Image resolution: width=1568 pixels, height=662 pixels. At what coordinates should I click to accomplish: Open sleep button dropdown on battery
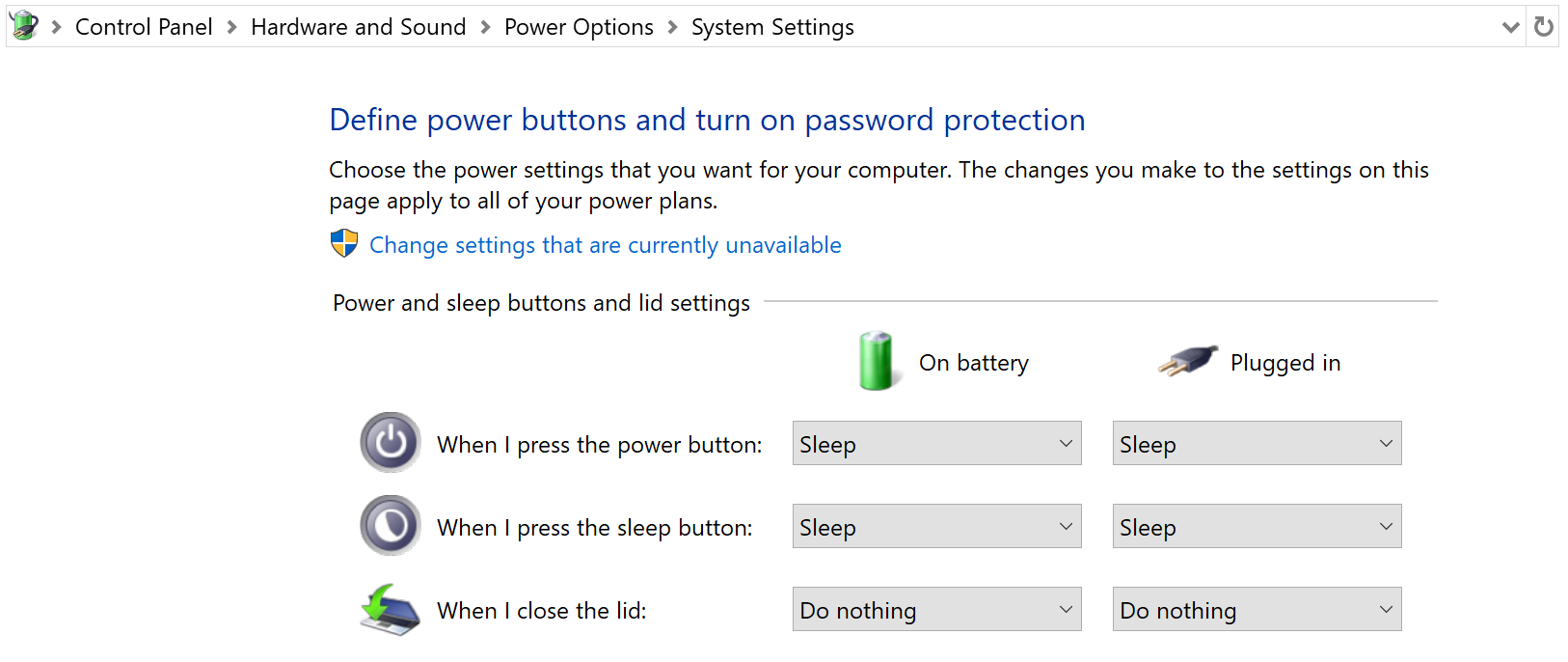pos(937,526)
